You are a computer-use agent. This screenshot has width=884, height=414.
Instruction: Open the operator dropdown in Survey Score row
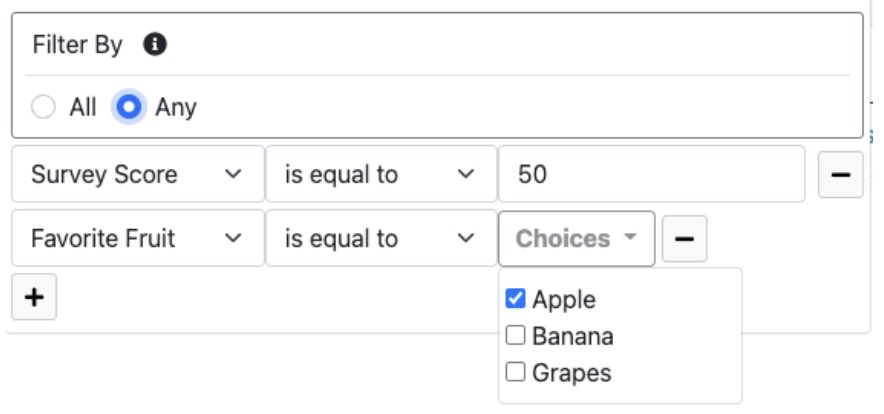[380, 175]
